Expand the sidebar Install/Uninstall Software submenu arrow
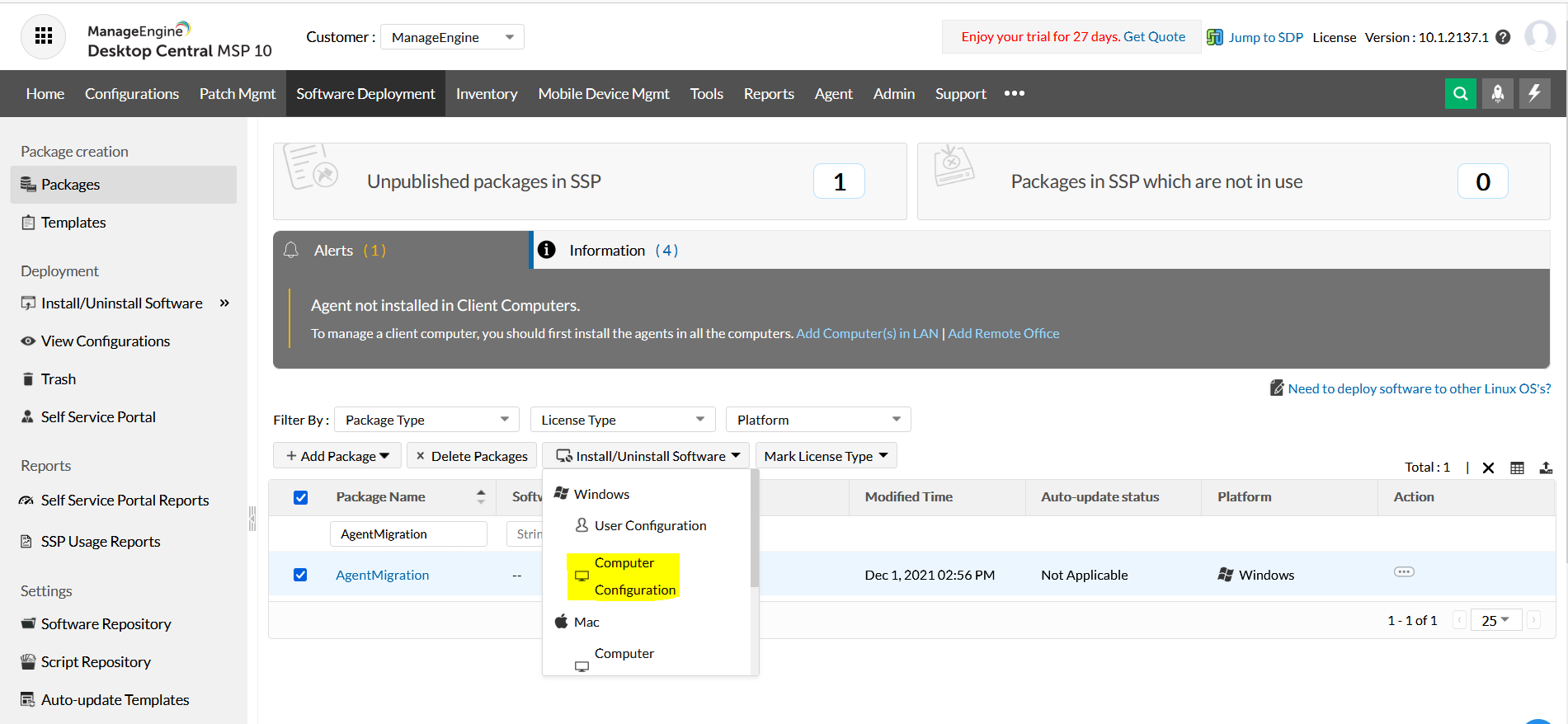This screenshot has height=724, width=1568. pyautogui.click(x=224, y=303)
